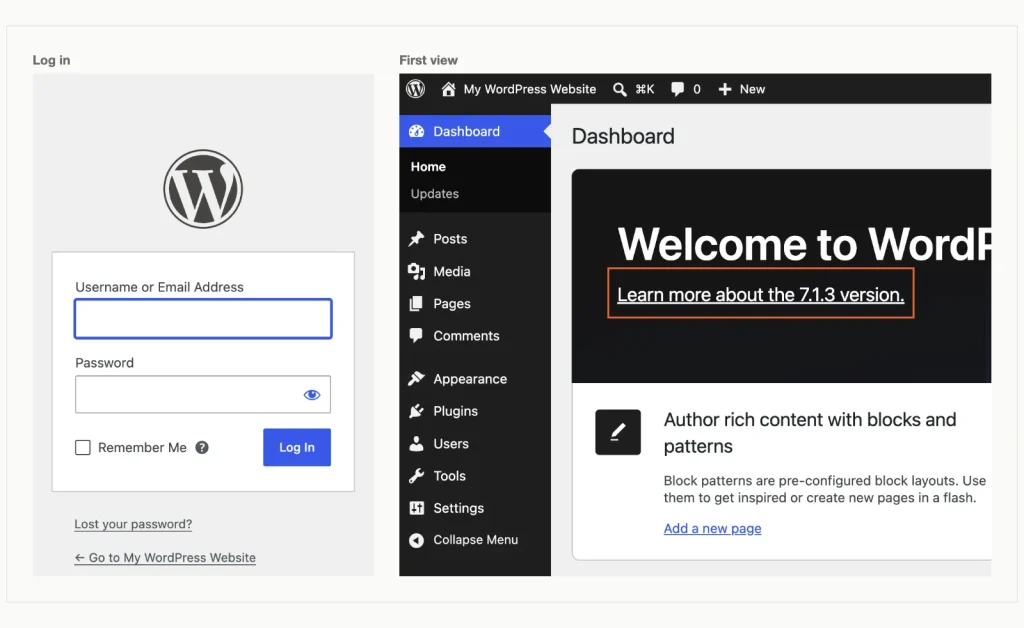This screenshot has width=1024, height=628.
Task: Click the Tools wrench icon
Action: 417,475
